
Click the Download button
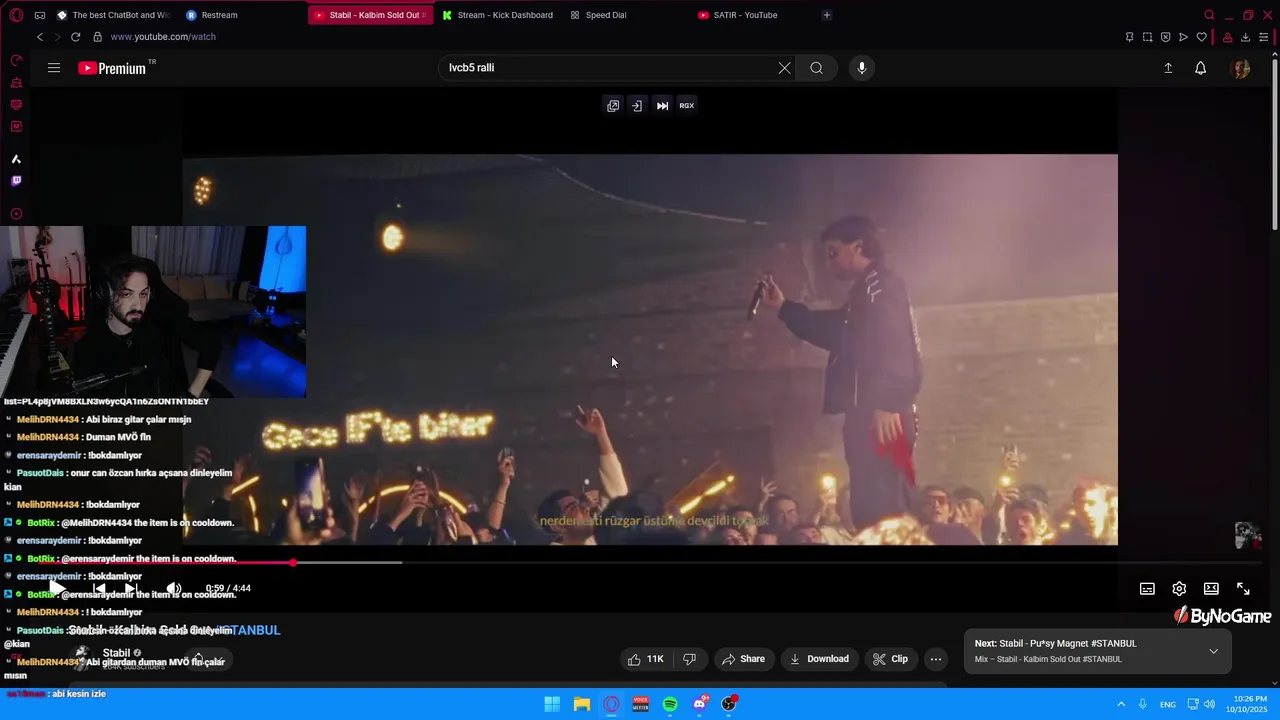pos(819,659)
